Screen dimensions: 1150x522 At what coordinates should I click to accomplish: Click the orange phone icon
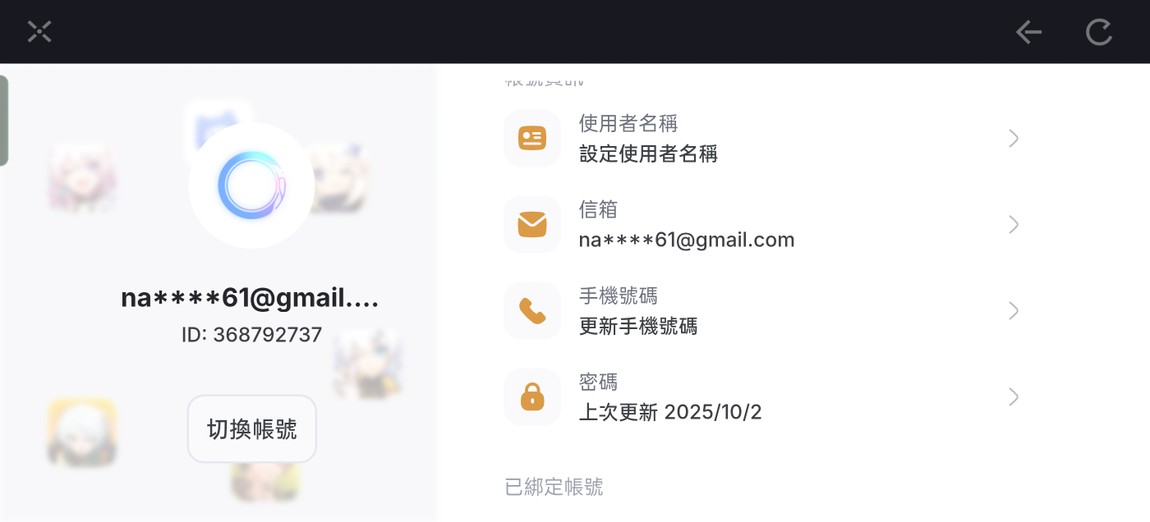pyautogui.click(x=532, y=311)
